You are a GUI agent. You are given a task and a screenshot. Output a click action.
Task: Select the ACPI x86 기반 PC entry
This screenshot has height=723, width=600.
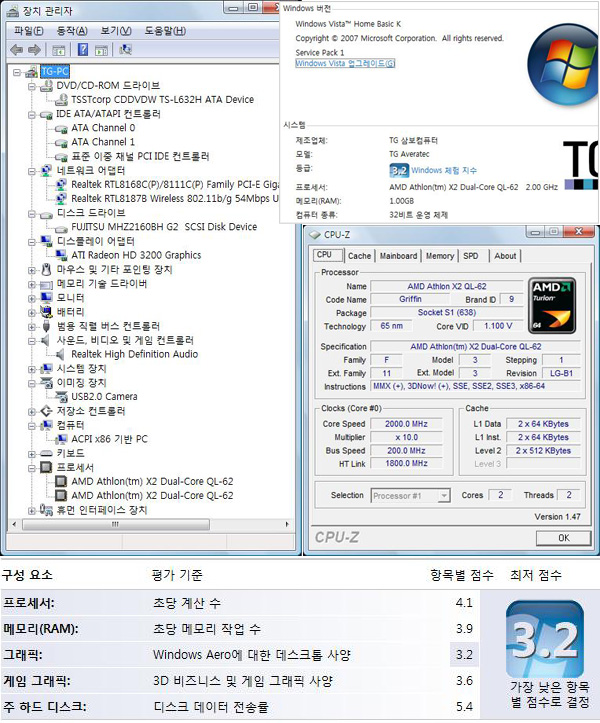[x=109, y=439]
